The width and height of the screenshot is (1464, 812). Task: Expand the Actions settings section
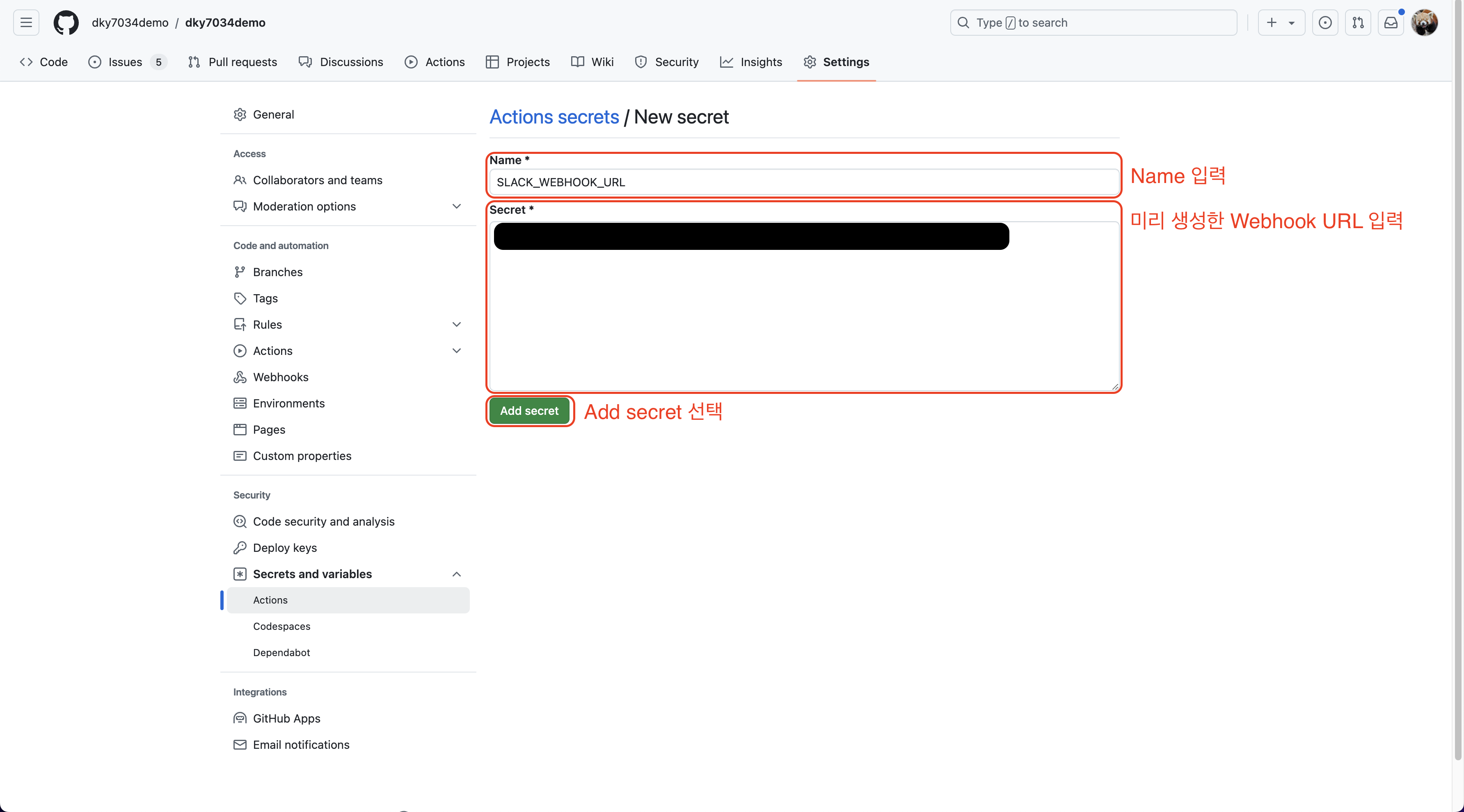point(456,350)
